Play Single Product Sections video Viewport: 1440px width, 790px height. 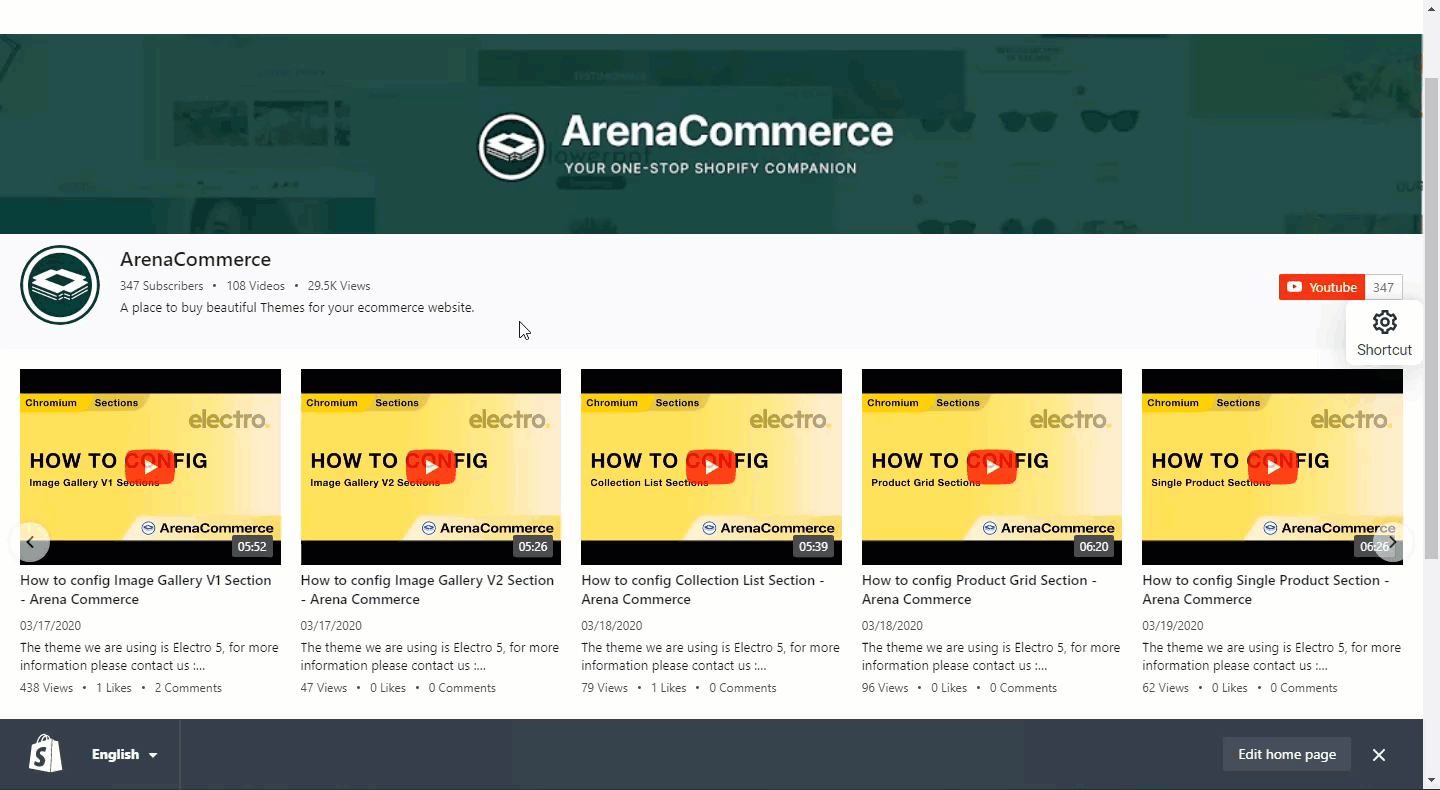(1272, 466)
